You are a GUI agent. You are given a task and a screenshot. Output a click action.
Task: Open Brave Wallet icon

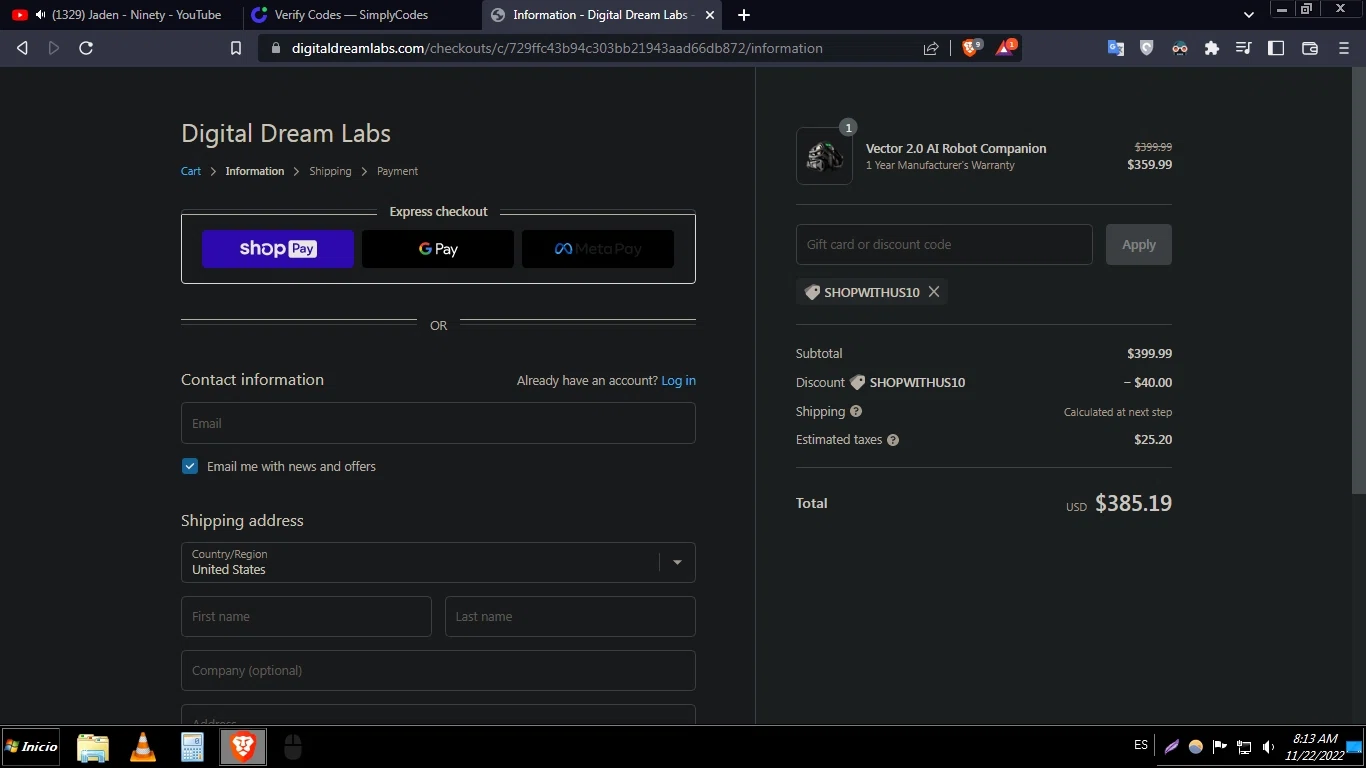pos(1310,48)
